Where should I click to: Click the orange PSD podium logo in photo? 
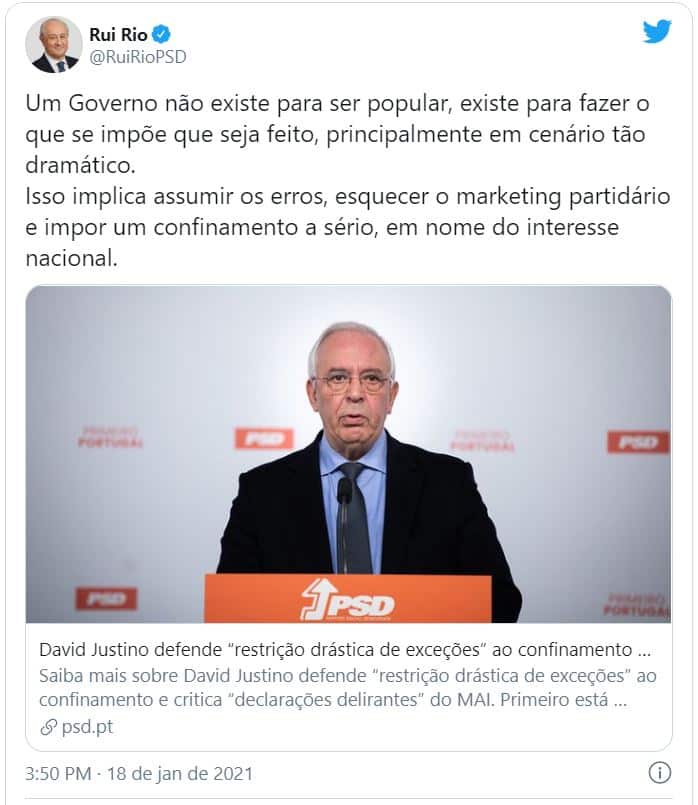348,600
